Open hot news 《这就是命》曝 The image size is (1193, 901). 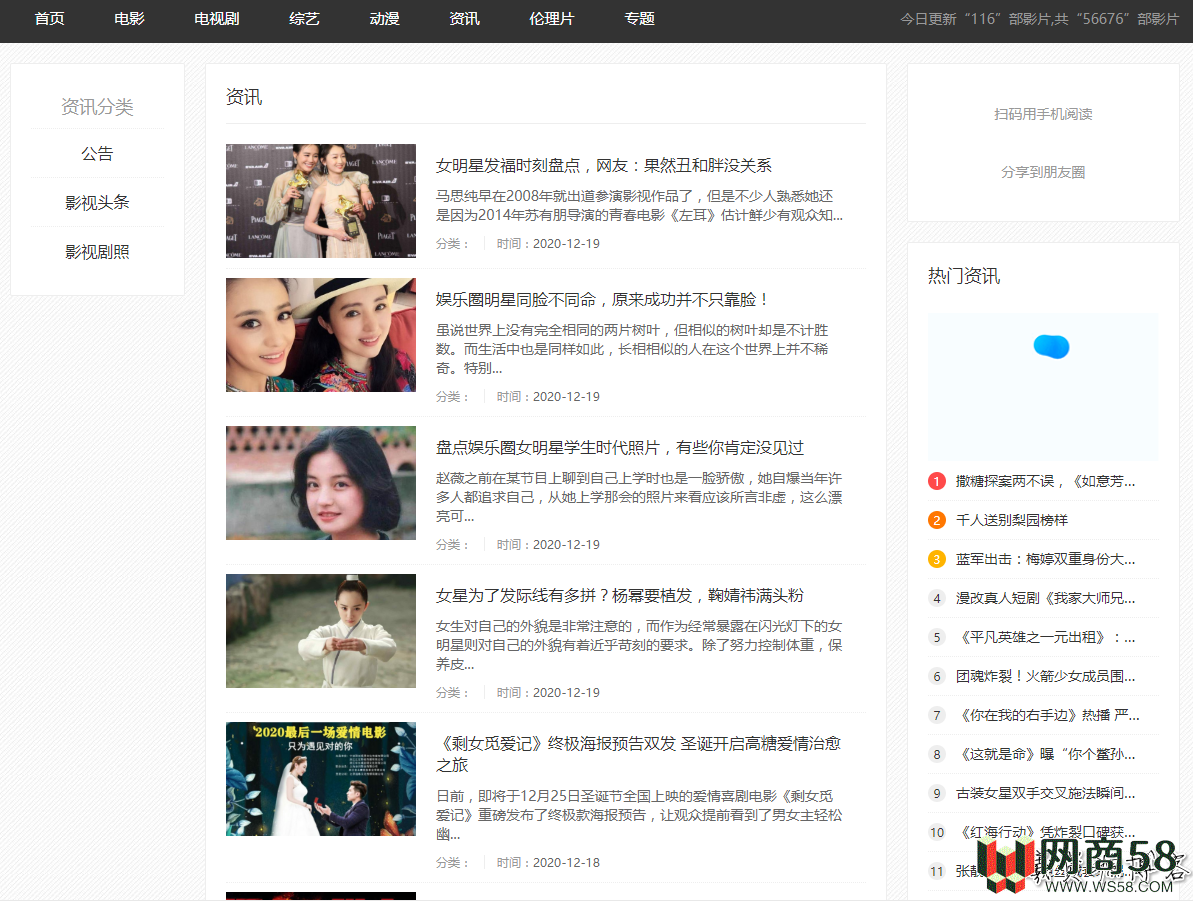tap(1045, 754)
